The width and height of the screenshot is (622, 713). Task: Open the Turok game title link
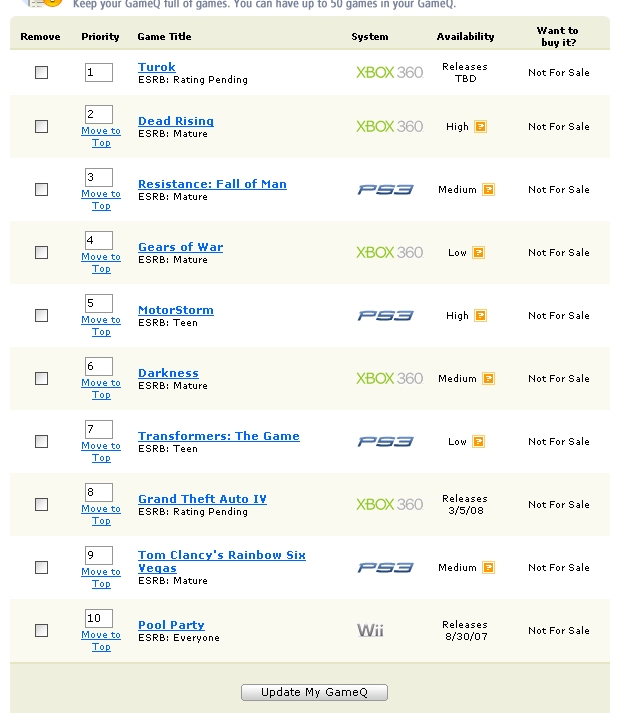156,67
